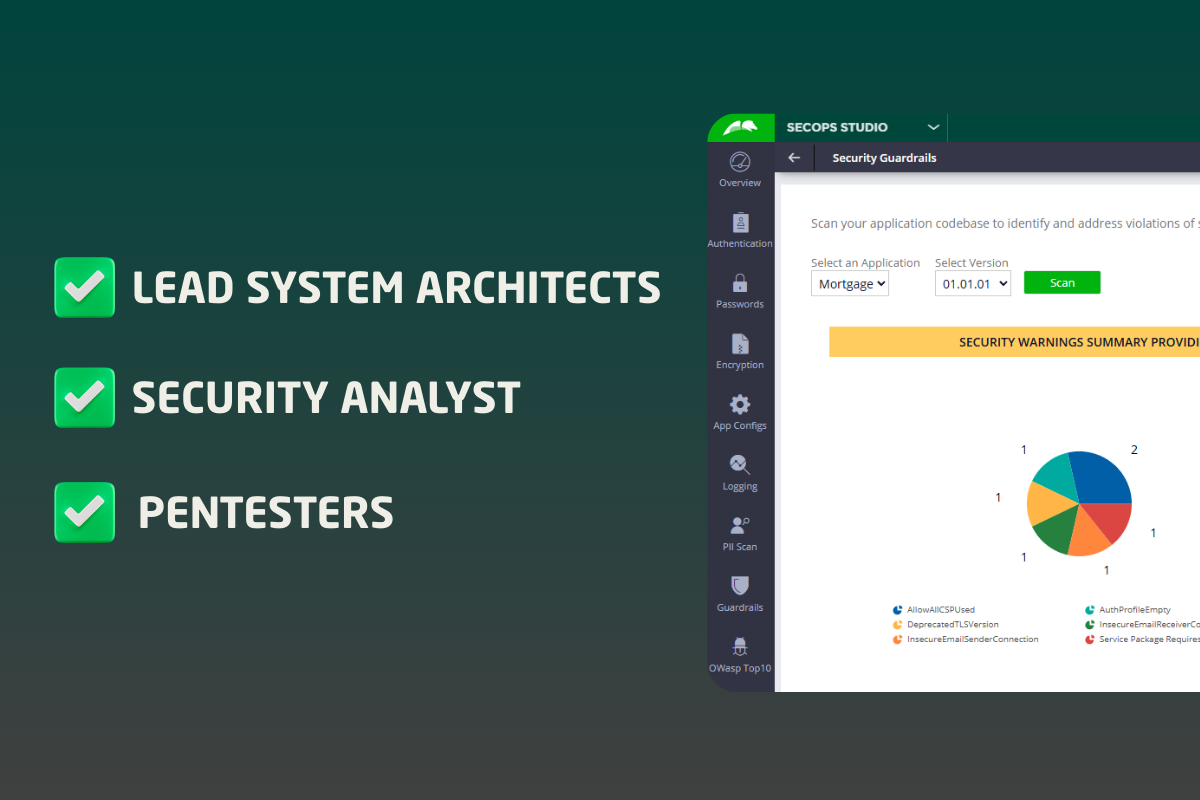Click the Security Analyst text
The height and width of the screenshot is (800, 1200).
click(326, 398)
